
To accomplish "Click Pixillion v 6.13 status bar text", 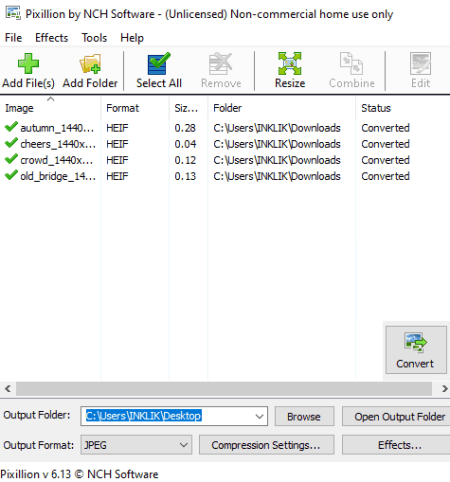I will click(79, 474).
